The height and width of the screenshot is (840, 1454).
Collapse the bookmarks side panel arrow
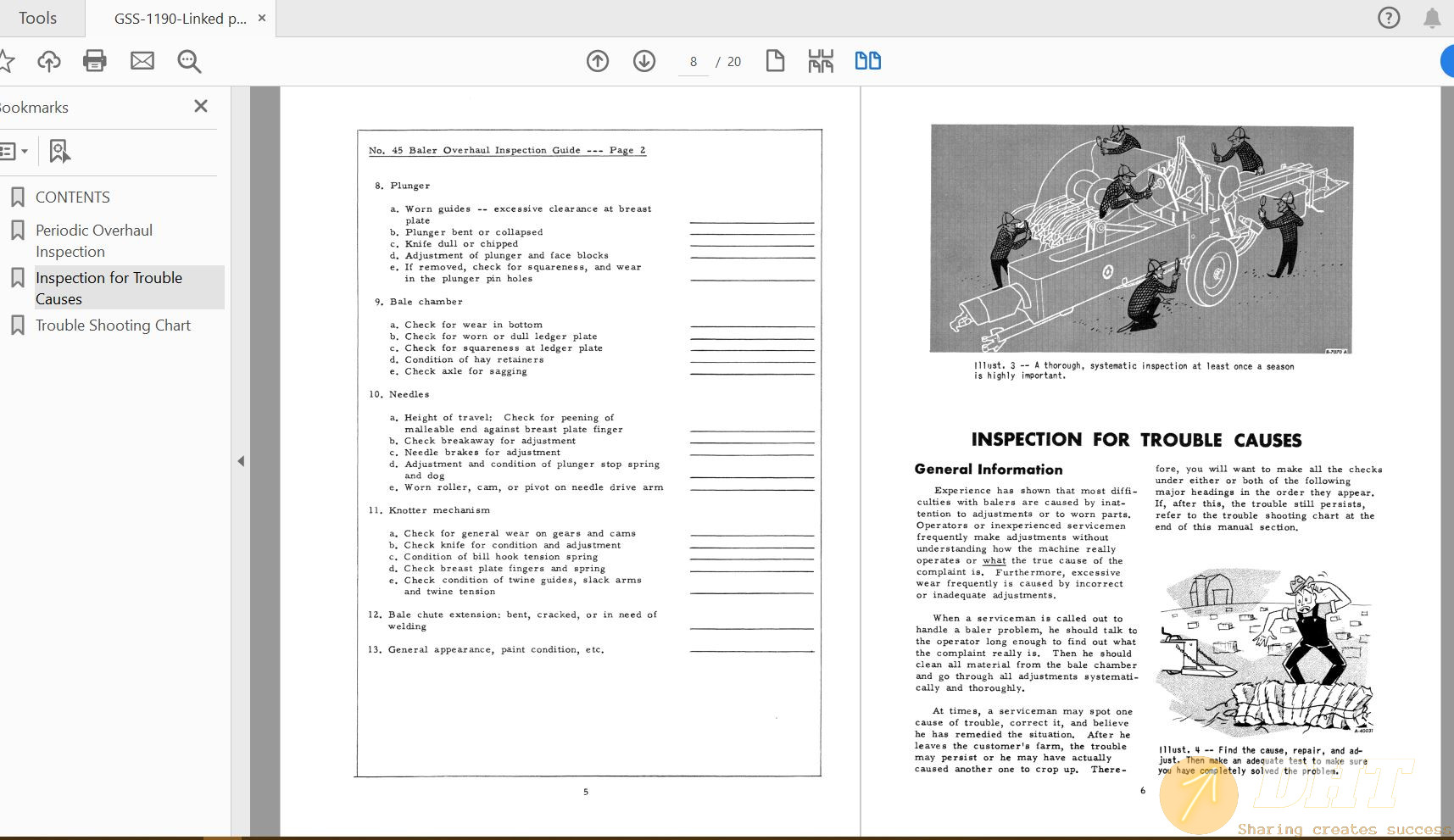coord(241,461)
